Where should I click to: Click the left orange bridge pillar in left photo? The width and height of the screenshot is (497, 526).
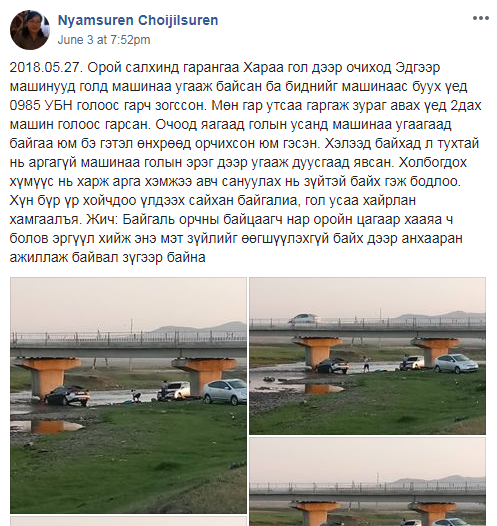coord(47,377)
